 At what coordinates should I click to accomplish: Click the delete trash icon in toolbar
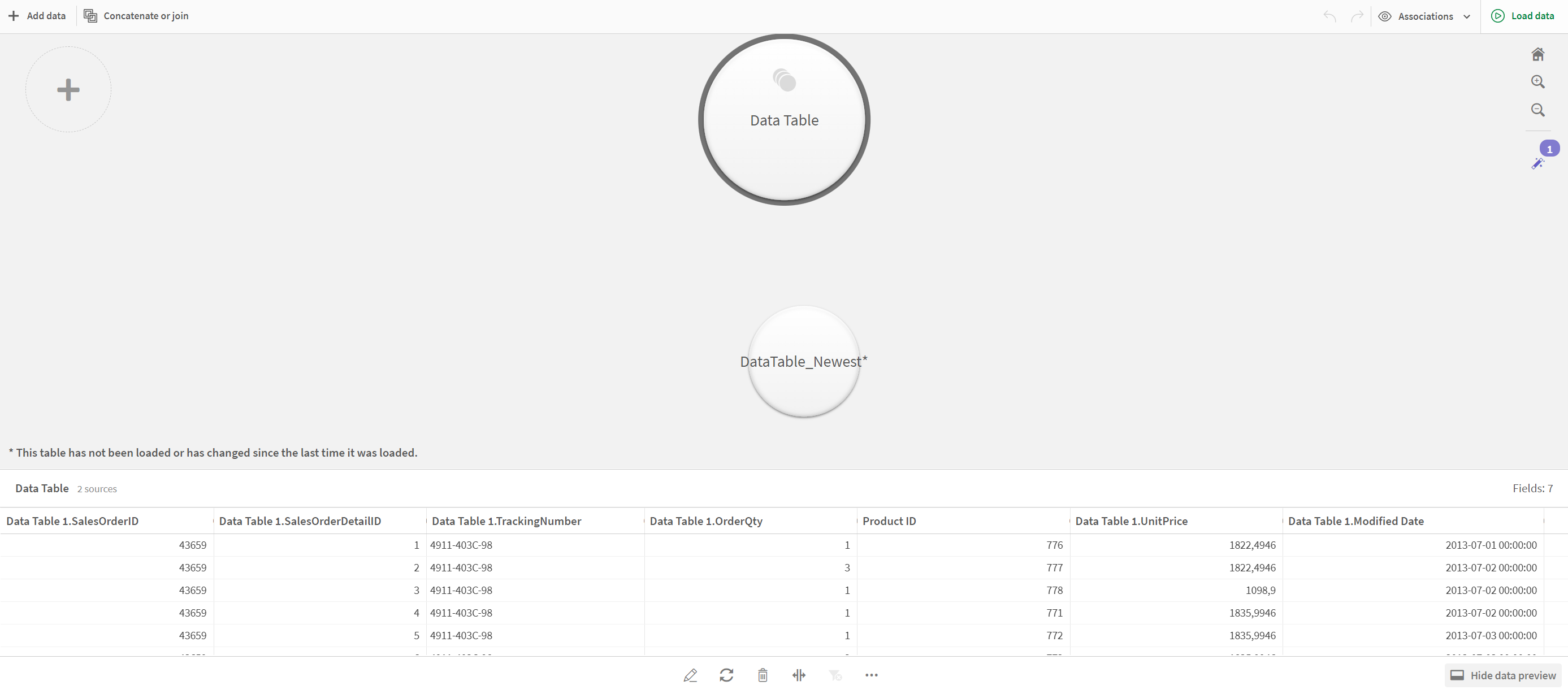point(763,674)
